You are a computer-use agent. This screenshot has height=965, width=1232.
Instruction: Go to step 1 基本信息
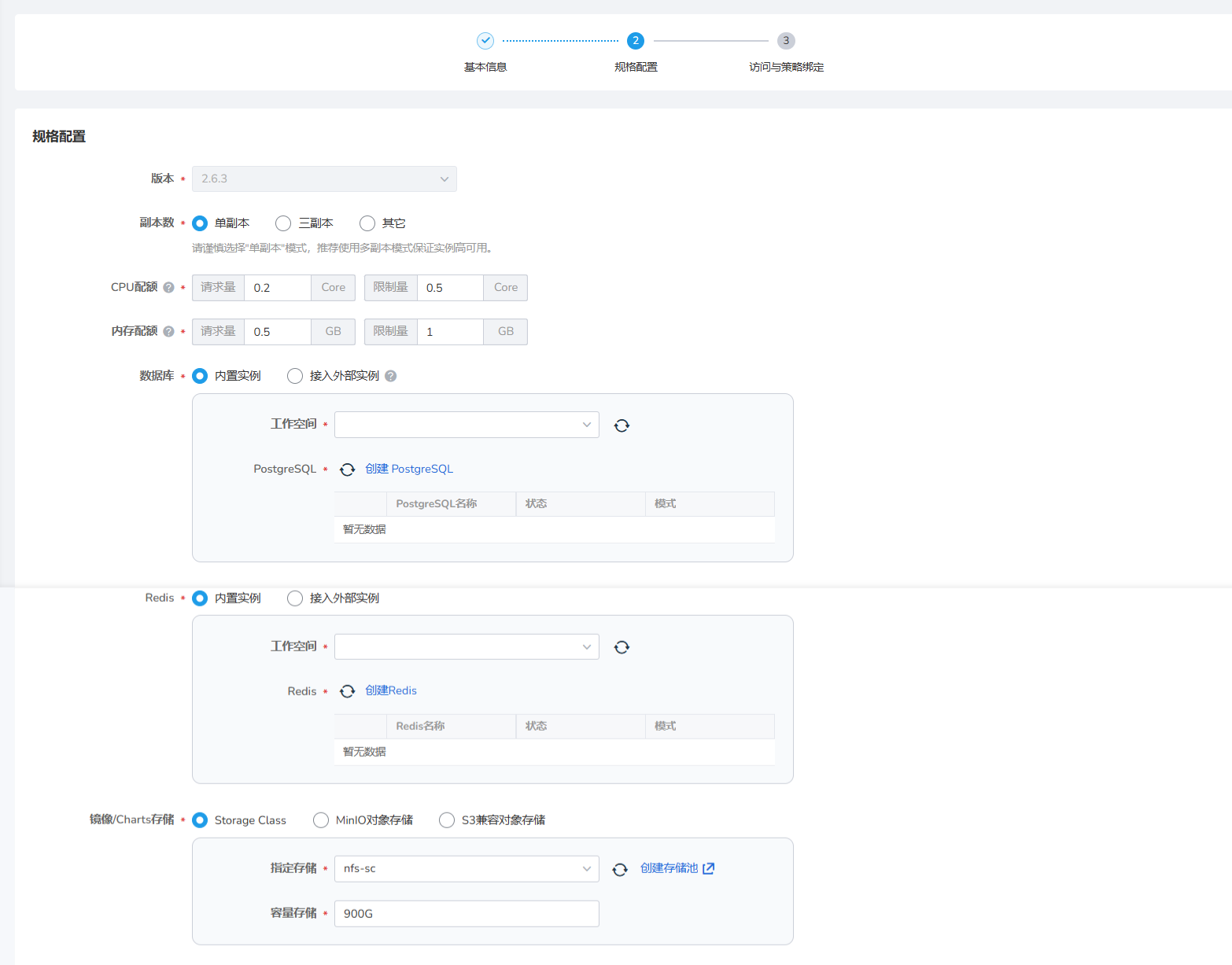coord(485,41)
